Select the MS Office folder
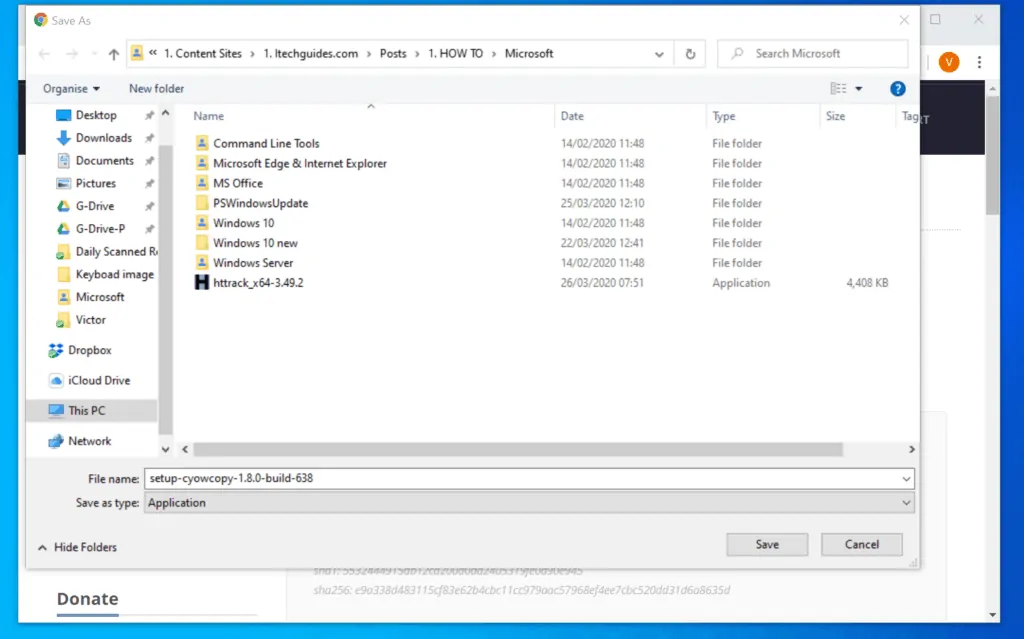1024x639 pixels. tap(238, 184)
